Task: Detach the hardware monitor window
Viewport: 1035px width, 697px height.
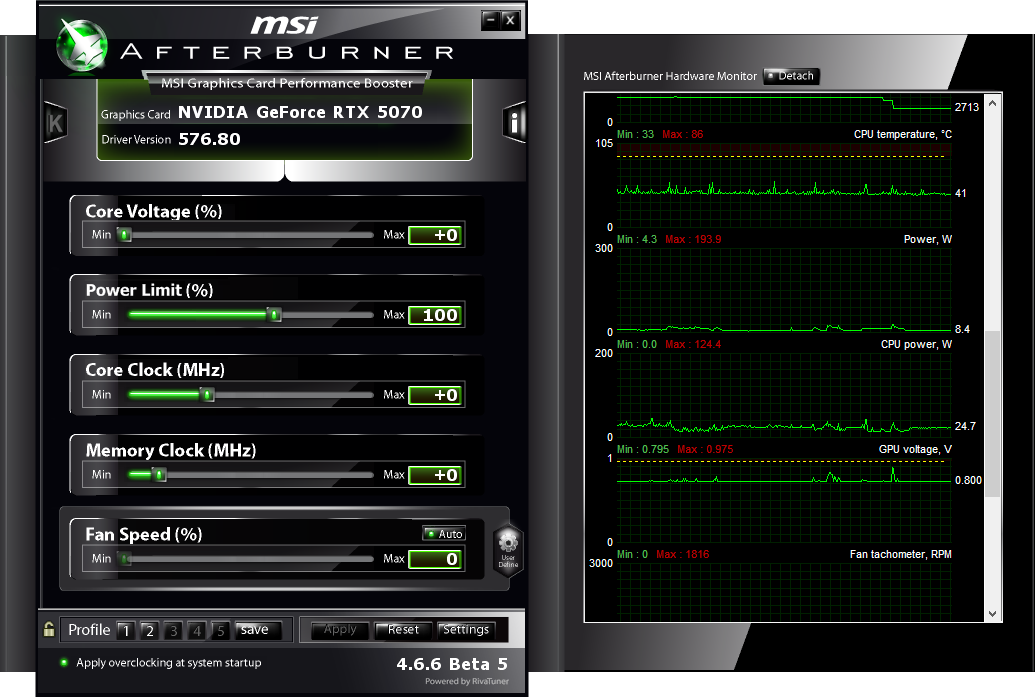Action: click(791, 76)
